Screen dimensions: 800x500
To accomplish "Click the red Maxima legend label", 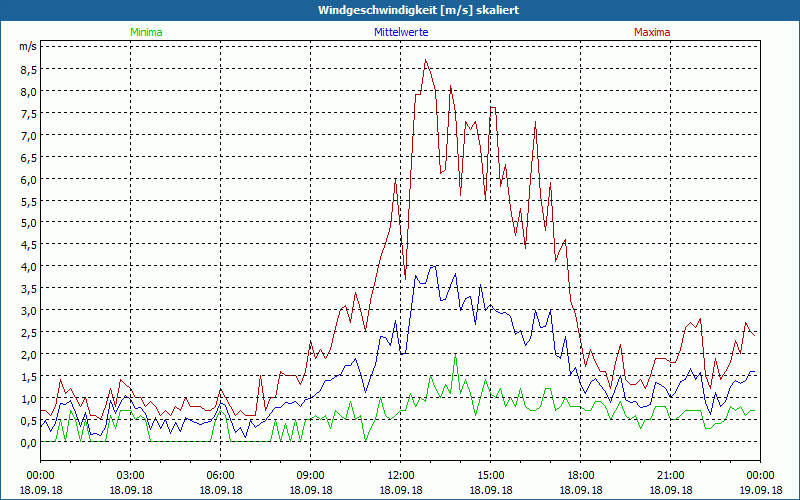I will tap(652, 32).
